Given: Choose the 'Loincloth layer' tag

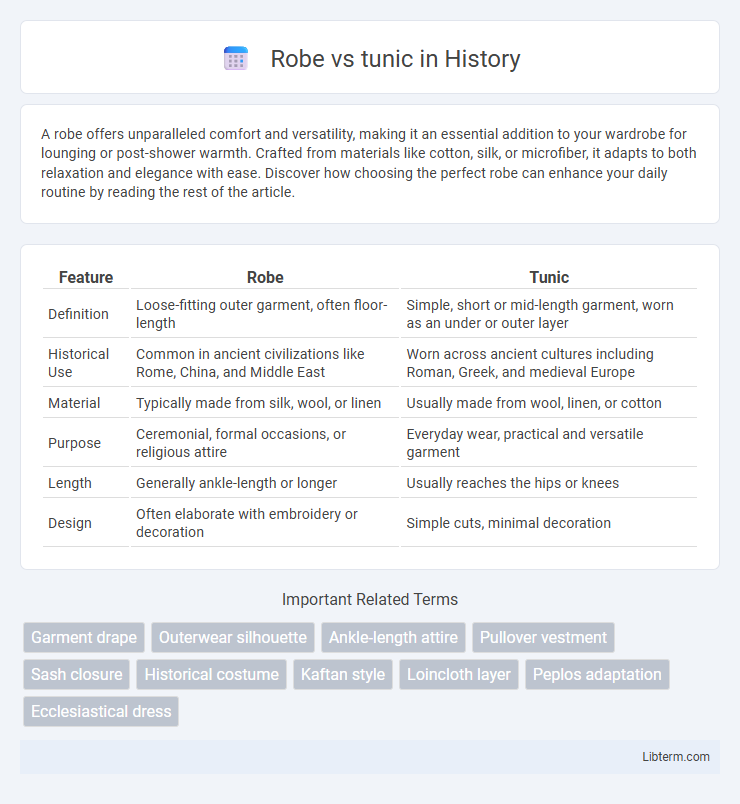Looking at the screenshot, I should (x=459, y=674).
